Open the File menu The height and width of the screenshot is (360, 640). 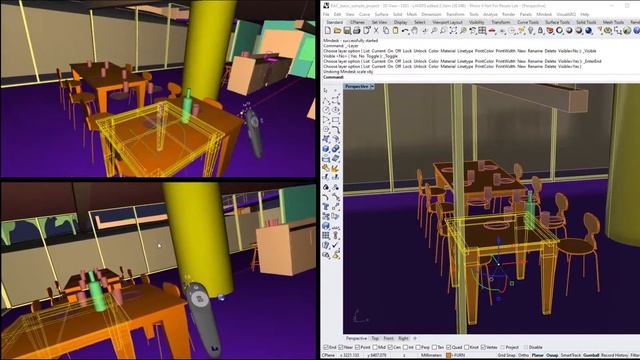click(326, 14)
